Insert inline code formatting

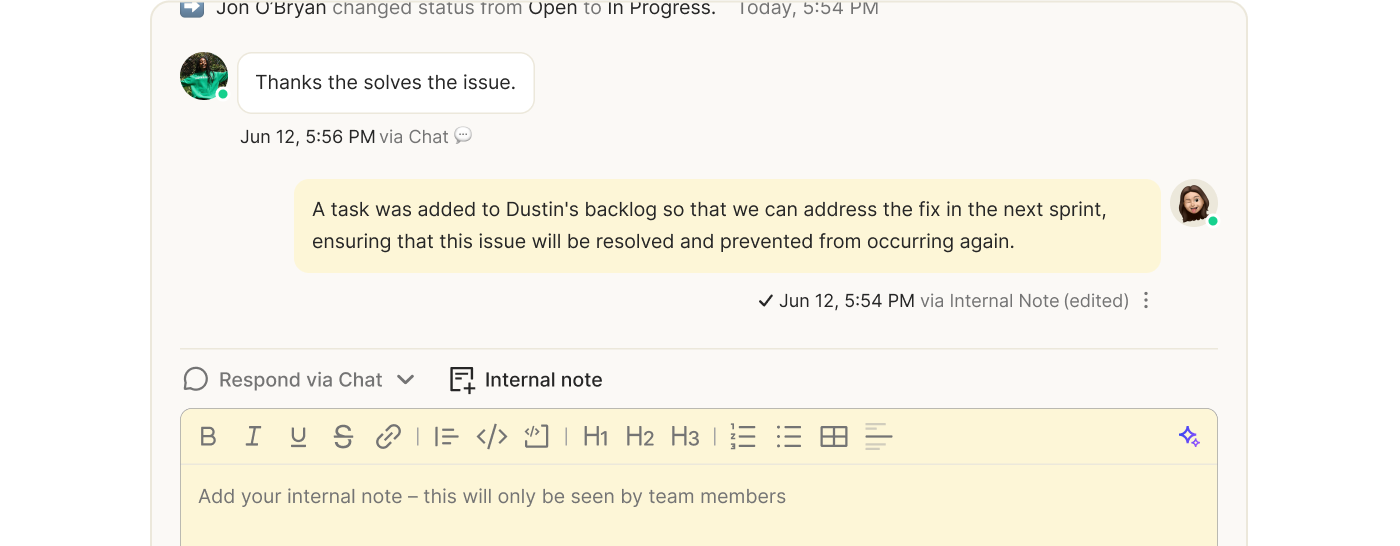click(x=492, y=436)
